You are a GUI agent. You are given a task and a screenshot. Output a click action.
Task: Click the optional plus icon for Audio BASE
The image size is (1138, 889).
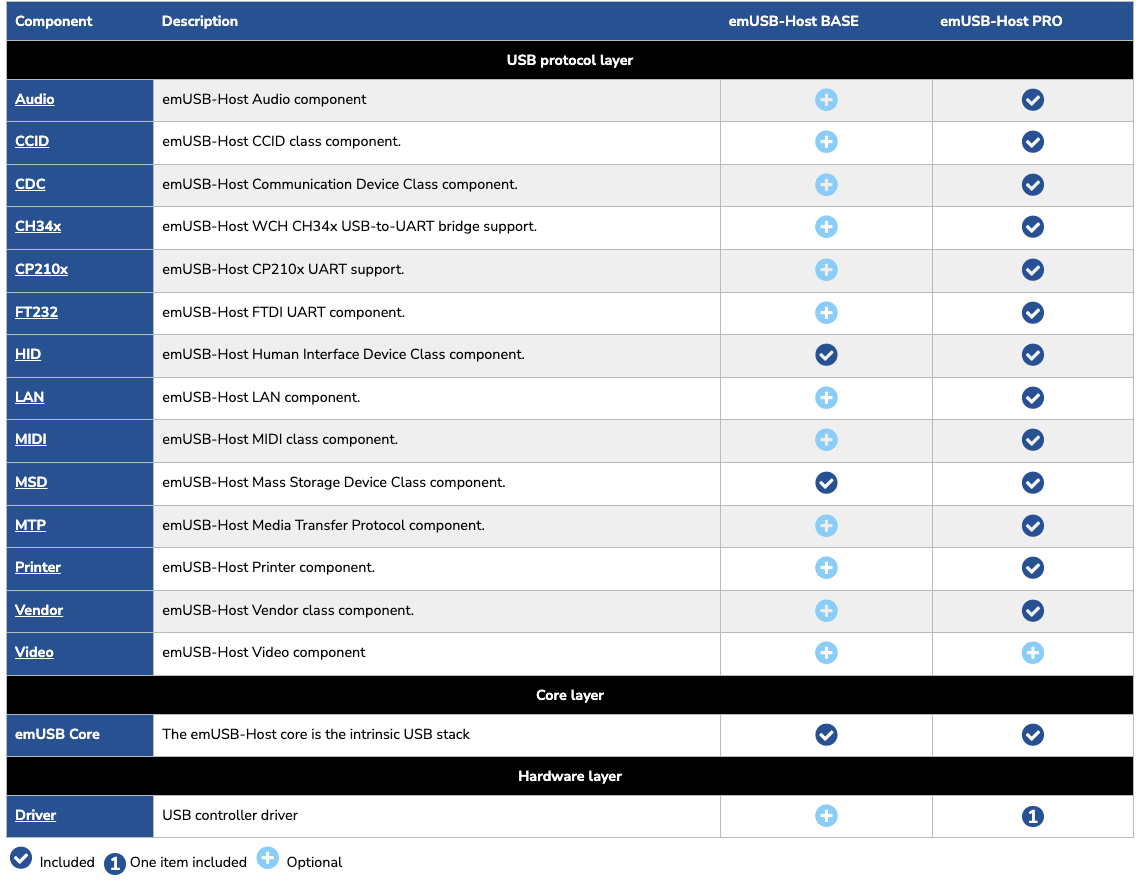[826, 100]
